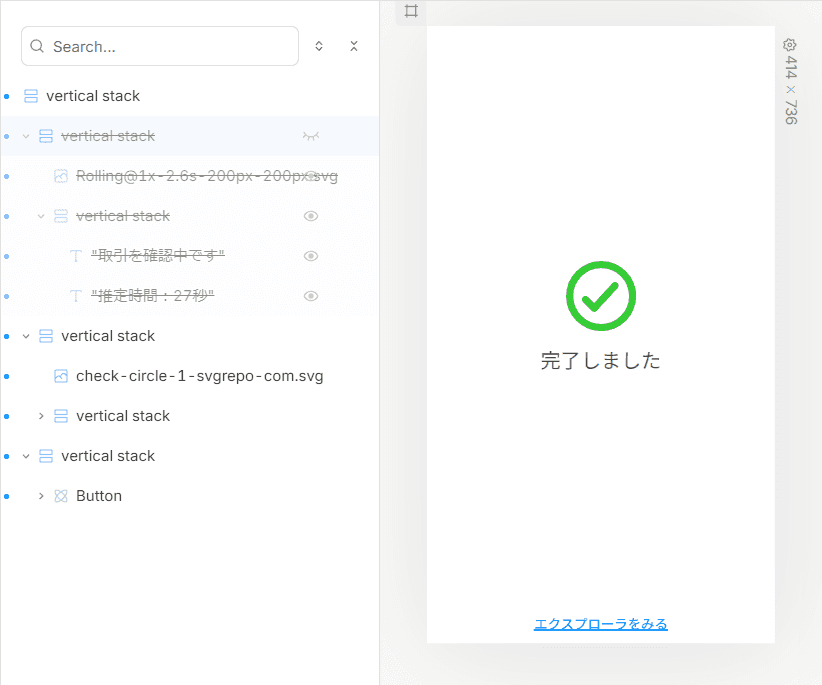
Task: Toggle visibility of the Rolling svg layer
Action: 311,176
